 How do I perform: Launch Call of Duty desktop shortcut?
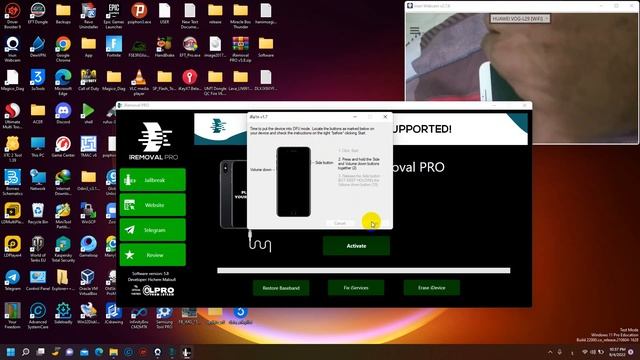click(89, 80)
